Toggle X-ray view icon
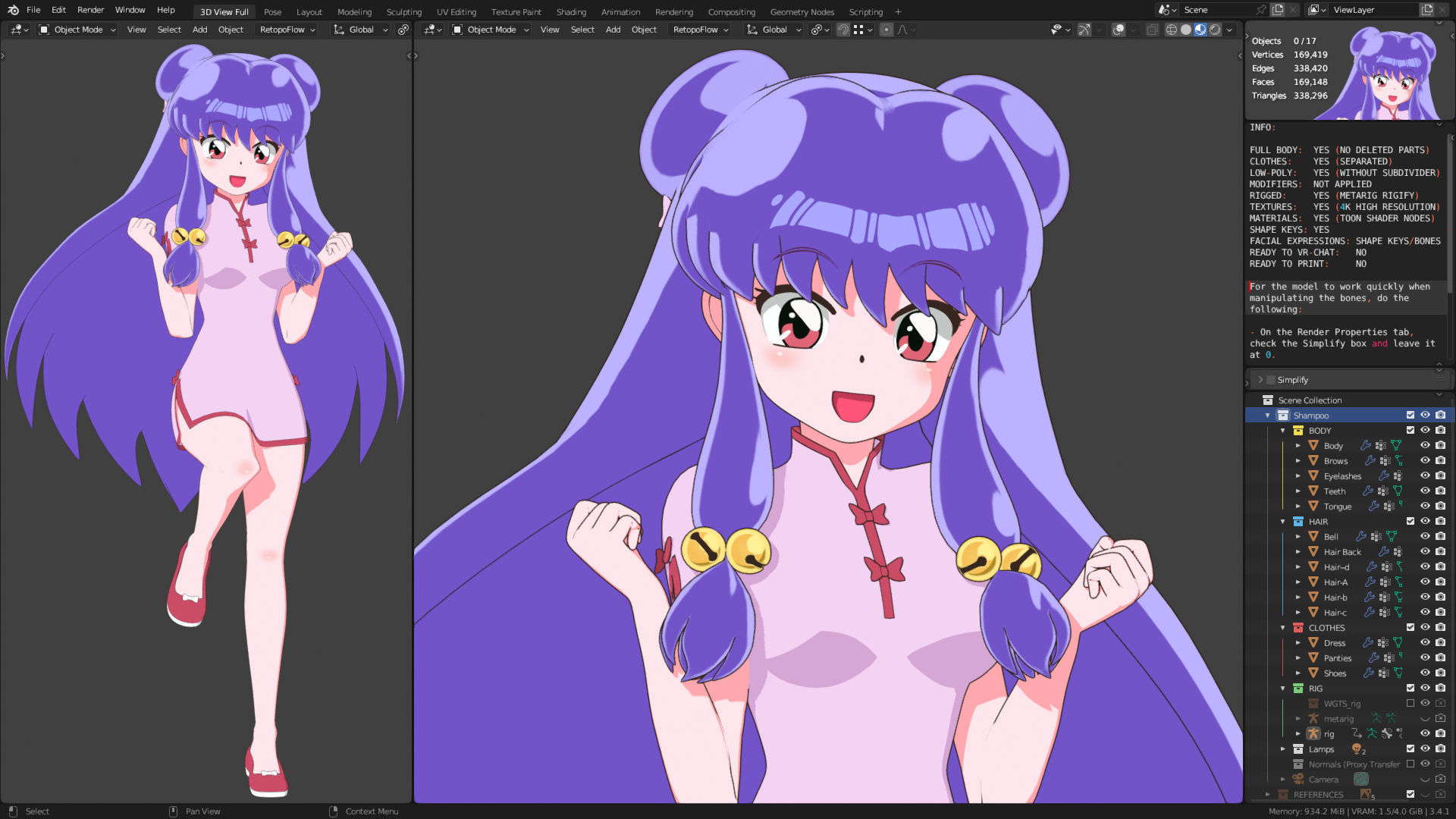 tap(1152, 30)
